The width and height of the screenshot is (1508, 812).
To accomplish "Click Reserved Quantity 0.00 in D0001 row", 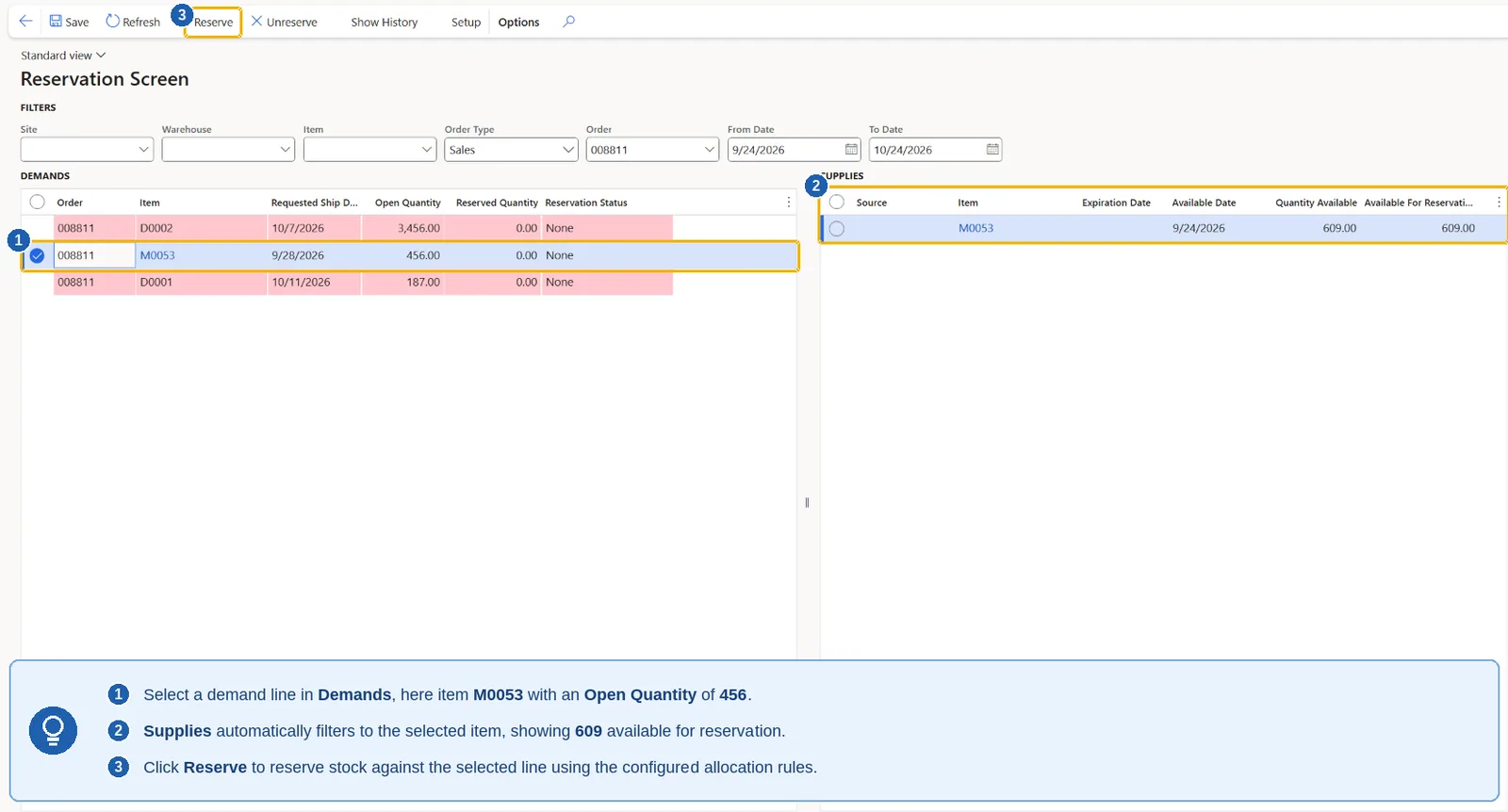I will [493, 282].
